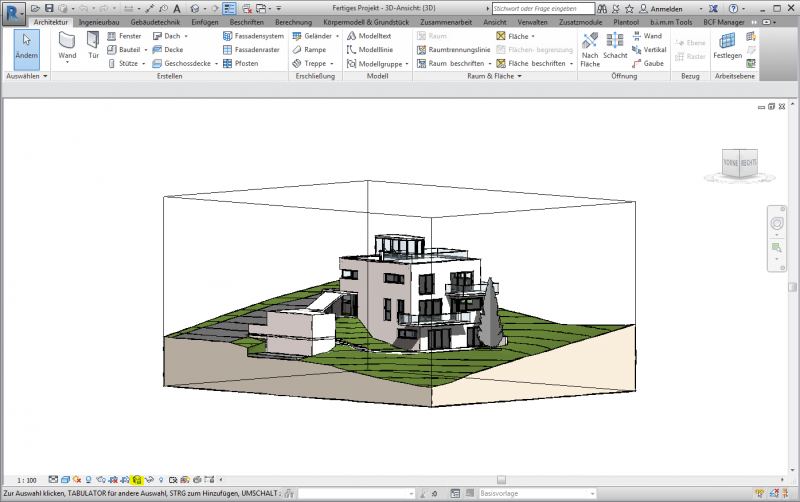Image resolution: width=800 pixels, height=502 pixels.
Task: Expand the Dach dropdown arrow
Action: click(186, 36)
